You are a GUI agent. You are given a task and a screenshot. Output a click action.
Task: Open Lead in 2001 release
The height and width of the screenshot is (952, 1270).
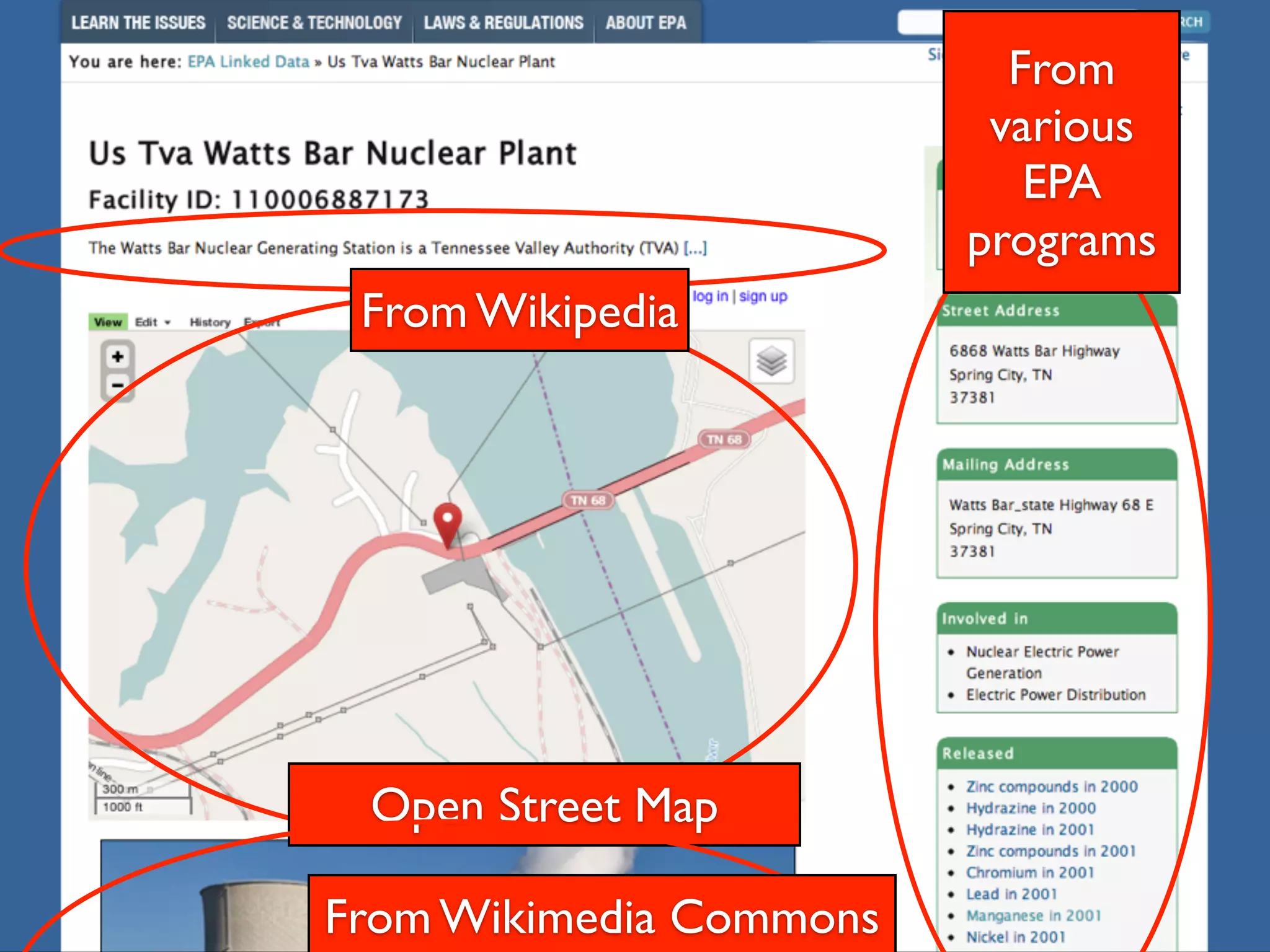1011,894
